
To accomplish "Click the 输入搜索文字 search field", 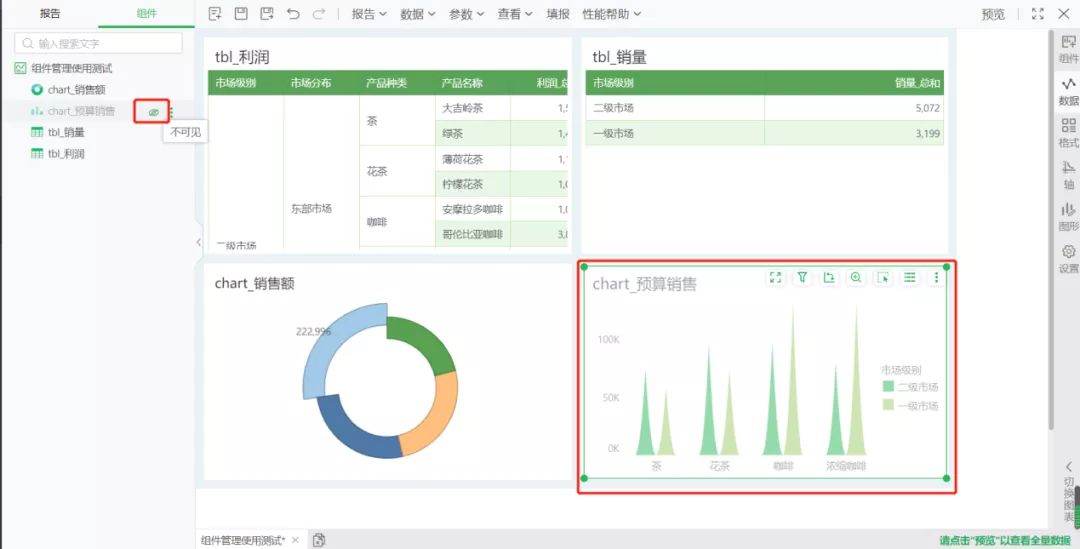I will [98, 43].
